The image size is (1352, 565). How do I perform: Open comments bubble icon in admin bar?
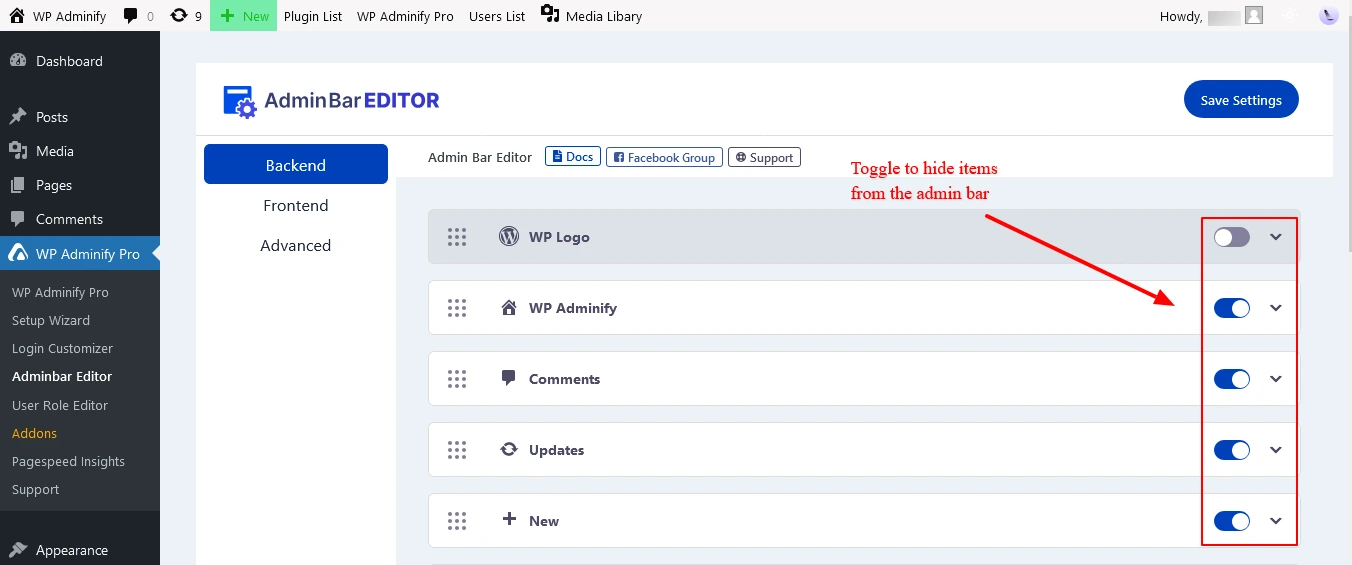pos(131,16)
